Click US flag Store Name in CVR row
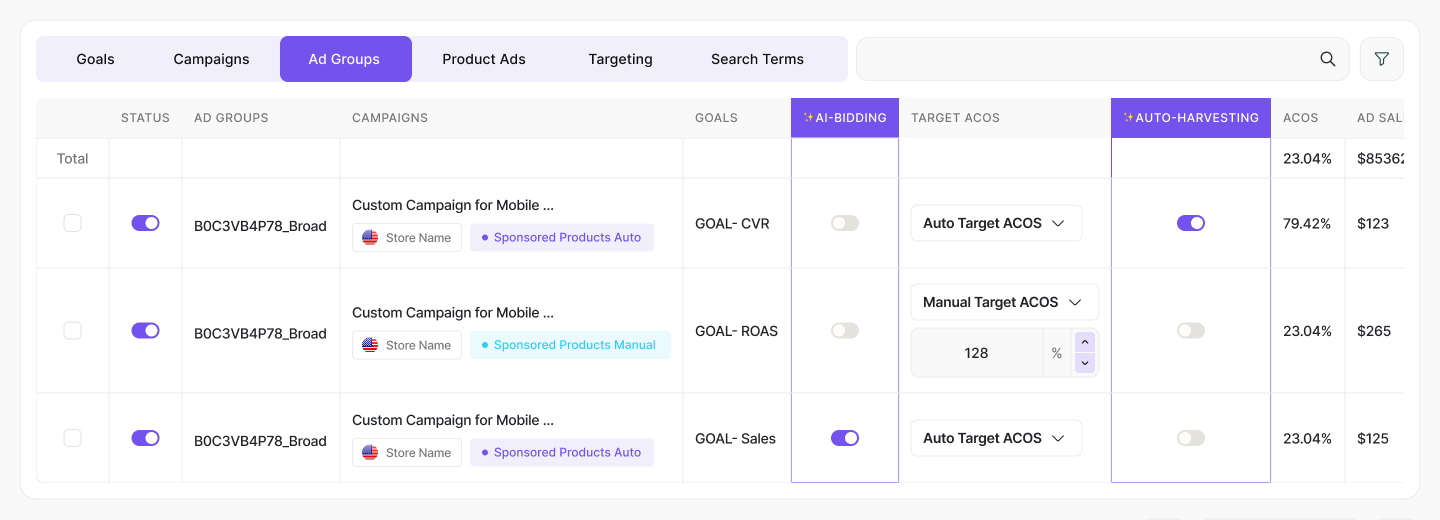 (407, 238)
